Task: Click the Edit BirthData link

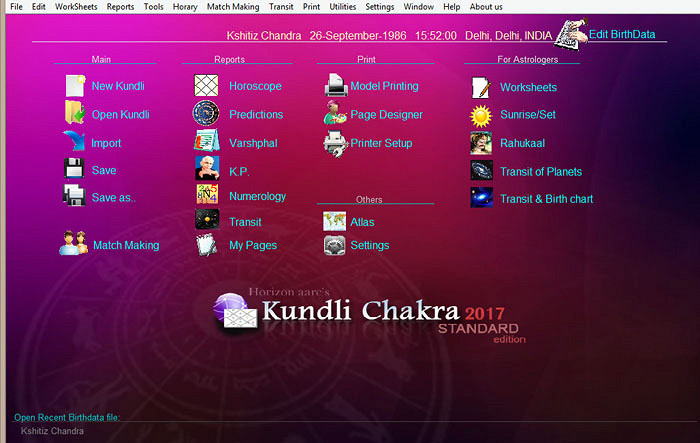Action: pos(622,34)
